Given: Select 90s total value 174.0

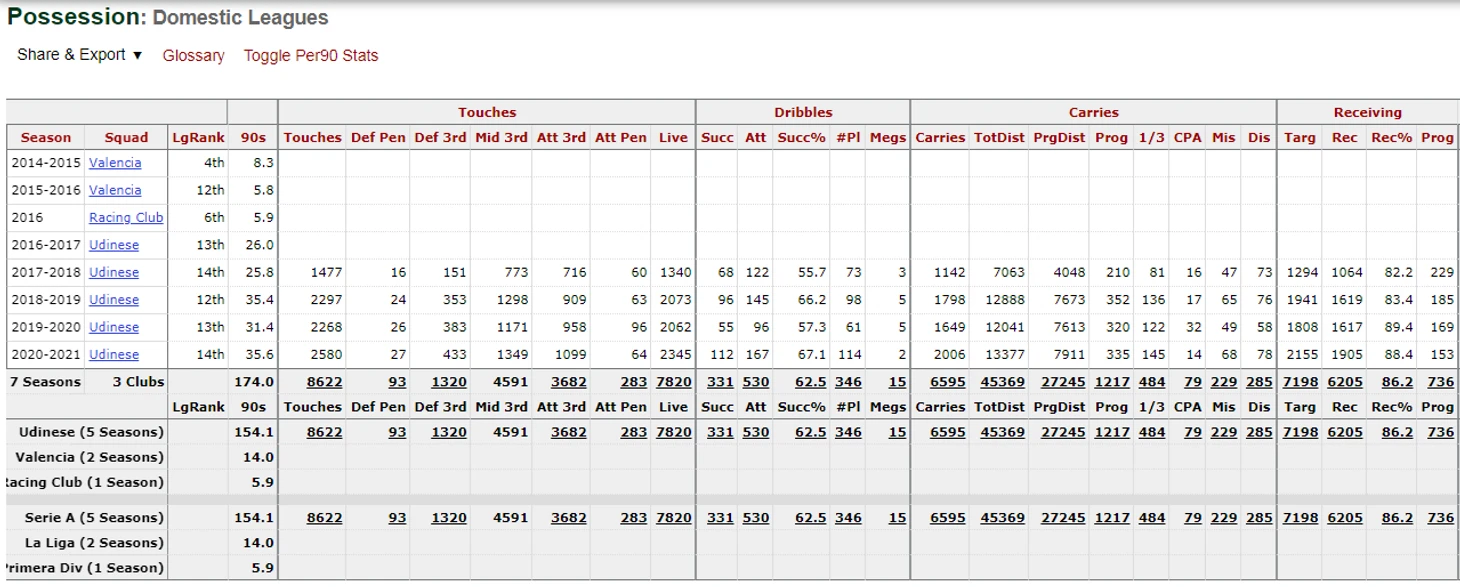Looking at the screenshot, I should pos(255,382).
